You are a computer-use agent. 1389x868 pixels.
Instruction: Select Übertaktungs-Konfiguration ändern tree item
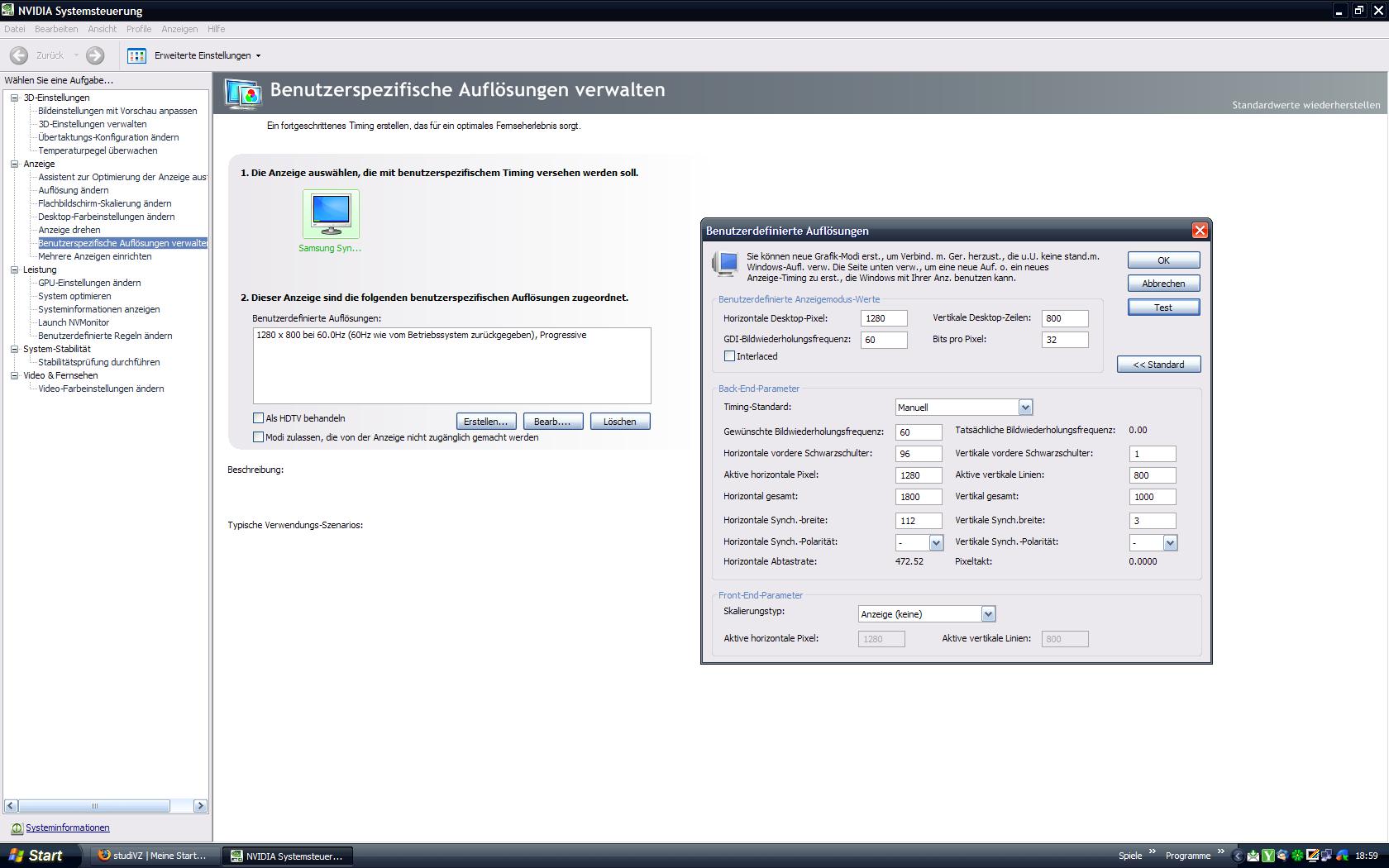pyautogui.click(x=108, y=137)
